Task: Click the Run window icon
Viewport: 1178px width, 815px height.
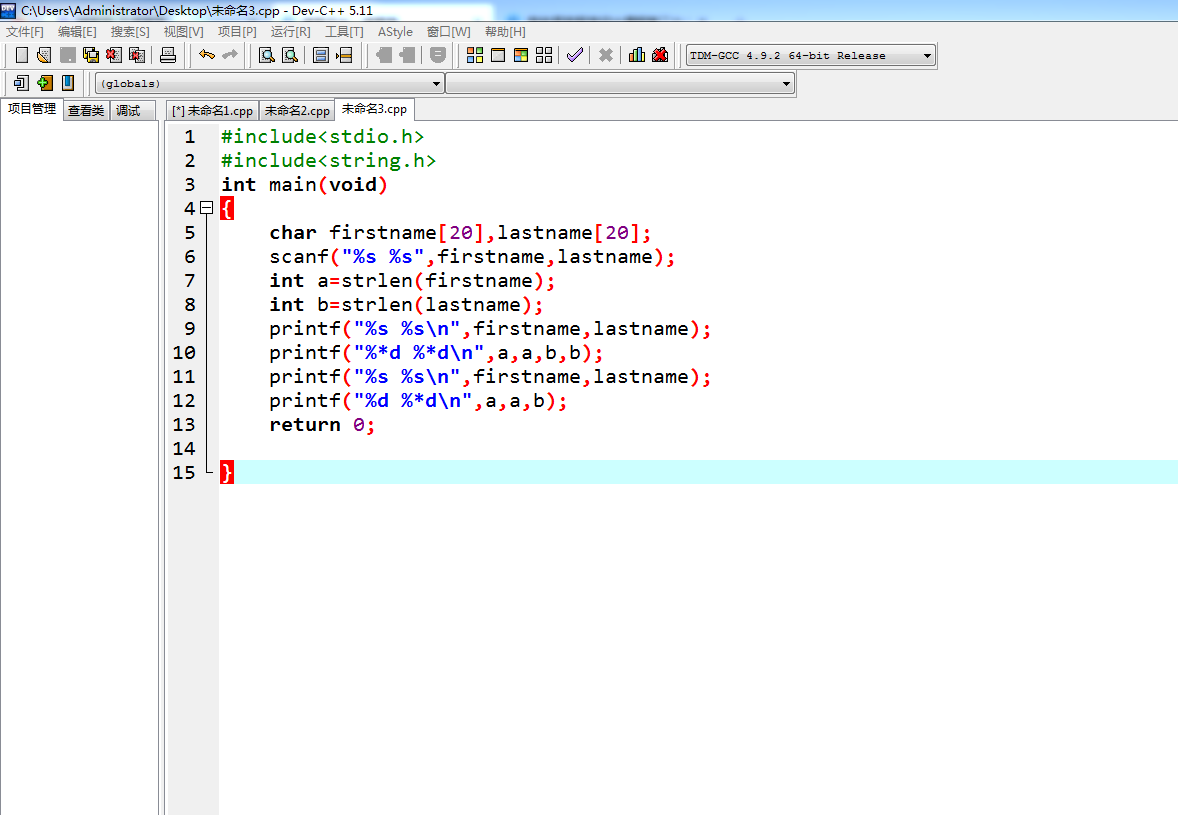Action: [497, 55]
